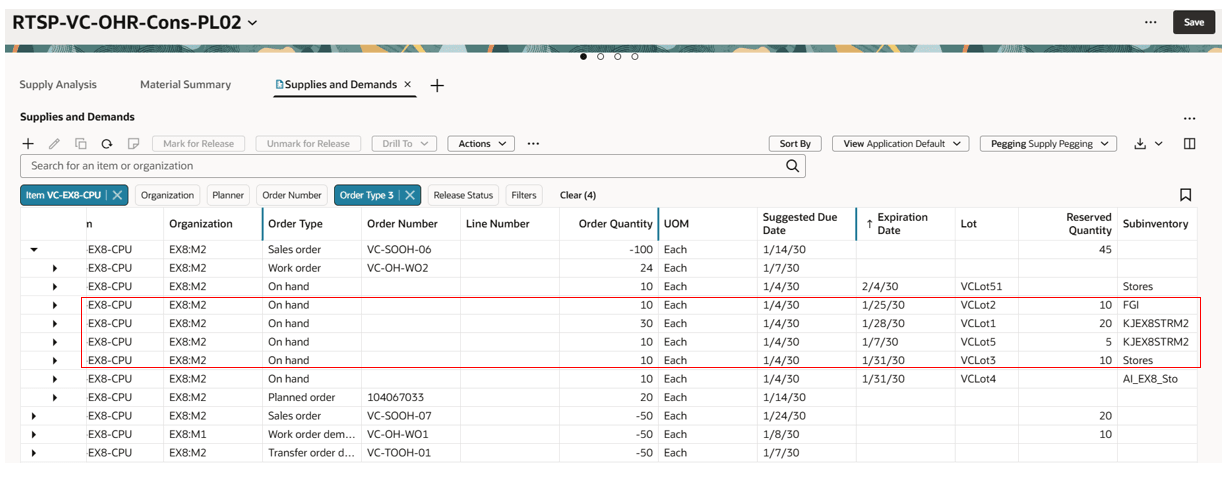Open the Supplies and Demands section ellipsis menu
The height and width of the screenshot is (486, 1228).
(1189, 118)
